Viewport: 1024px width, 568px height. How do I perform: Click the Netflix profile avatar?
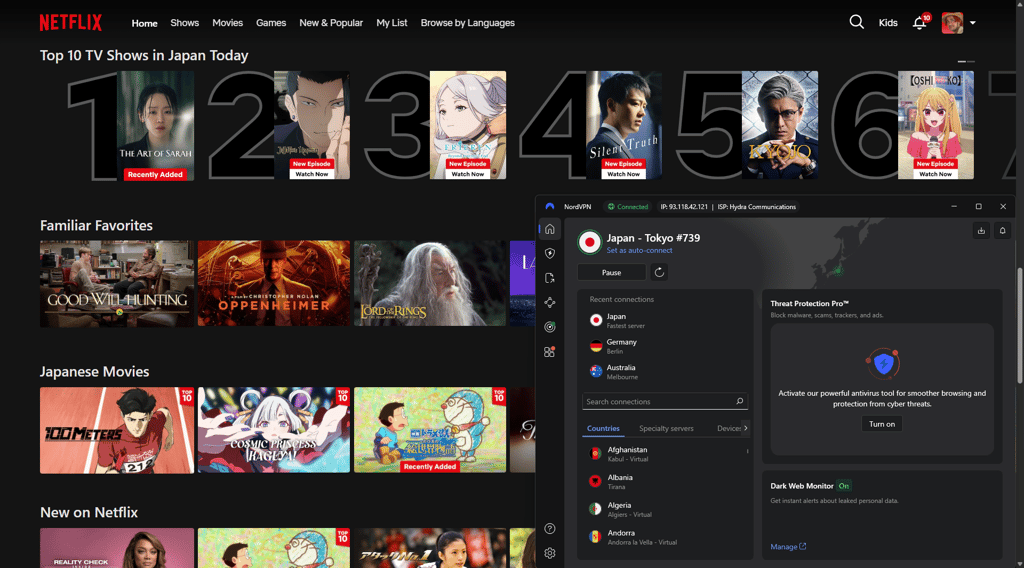(952, 23)
